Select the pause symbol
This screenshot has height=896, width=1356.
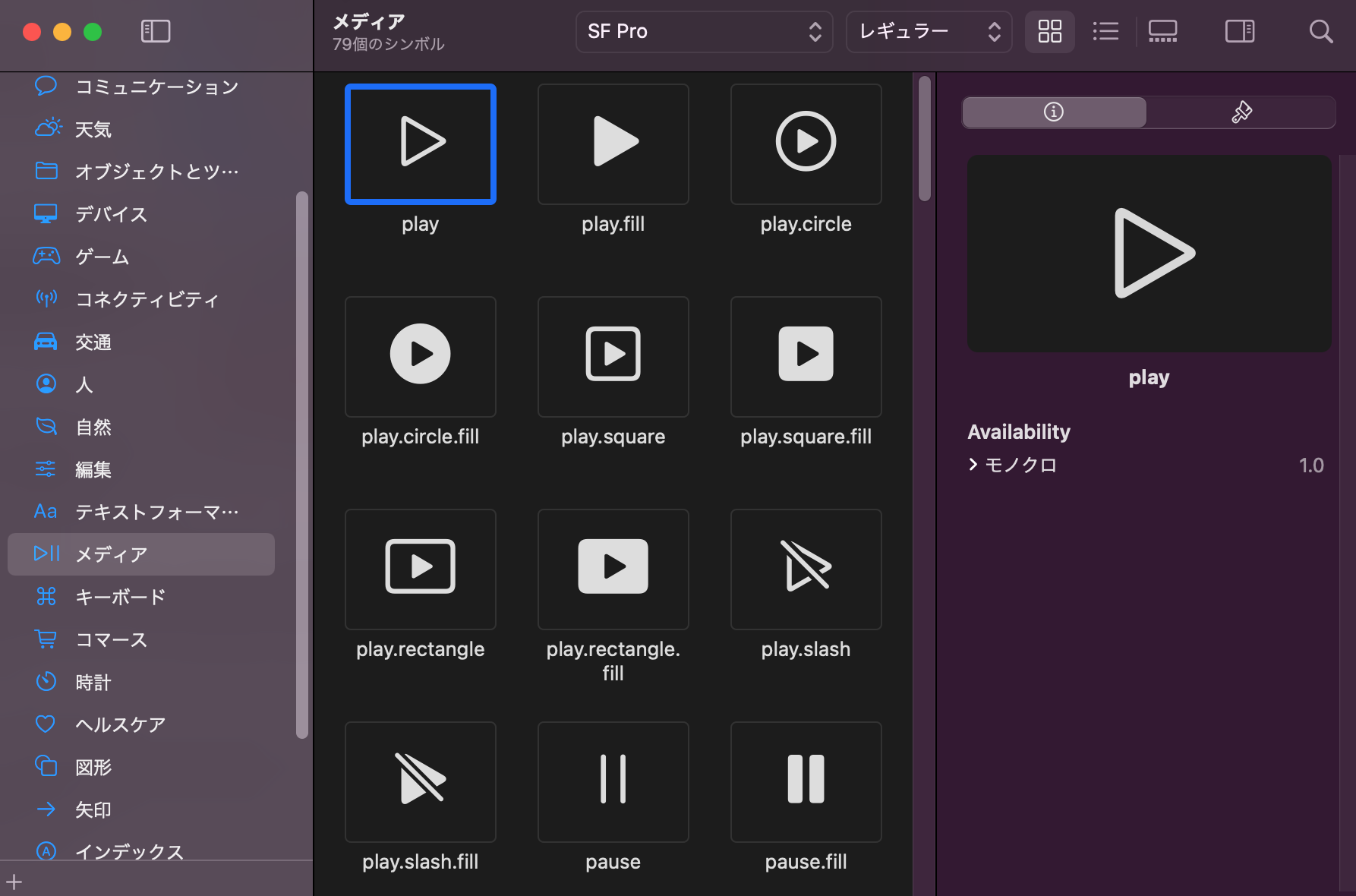[x=613, y=782]
